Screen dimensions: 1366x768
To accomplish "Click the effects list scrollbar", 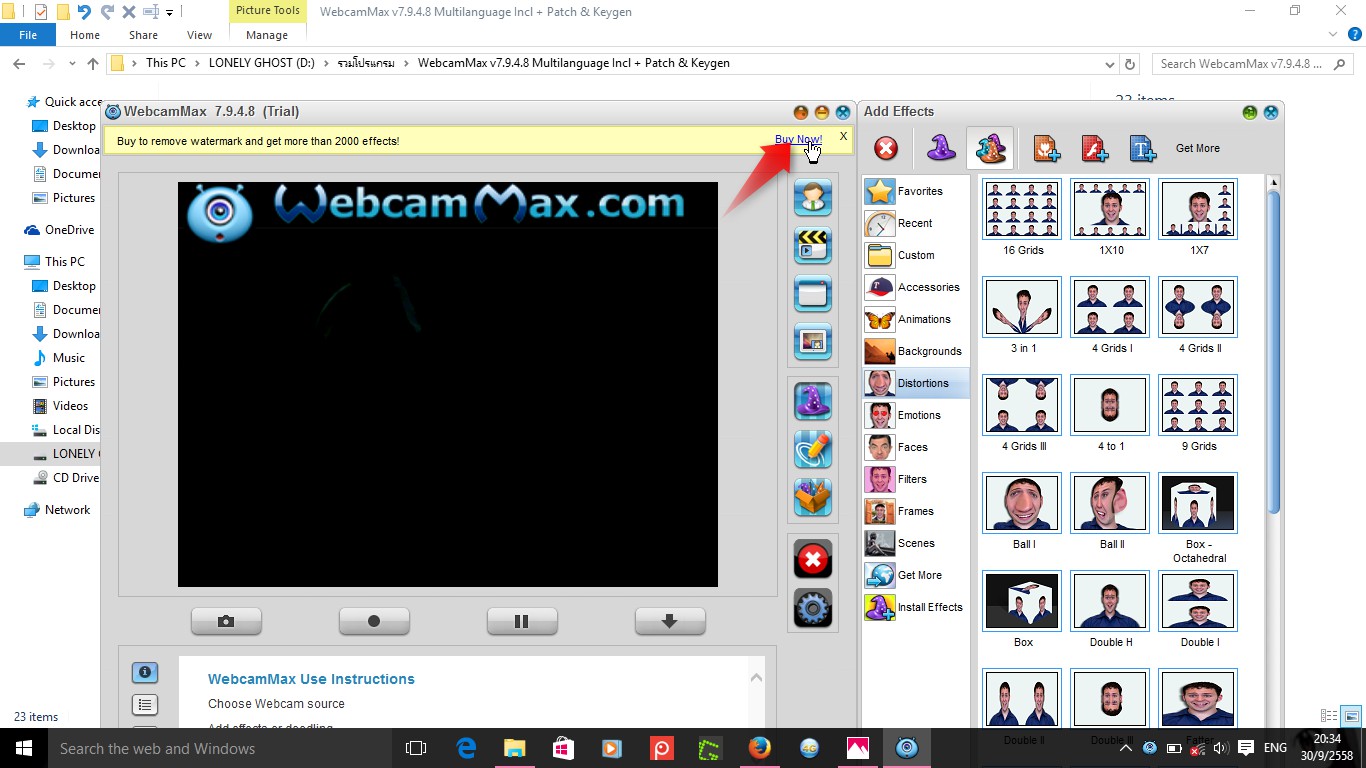I will click(x=1273, y=352).
